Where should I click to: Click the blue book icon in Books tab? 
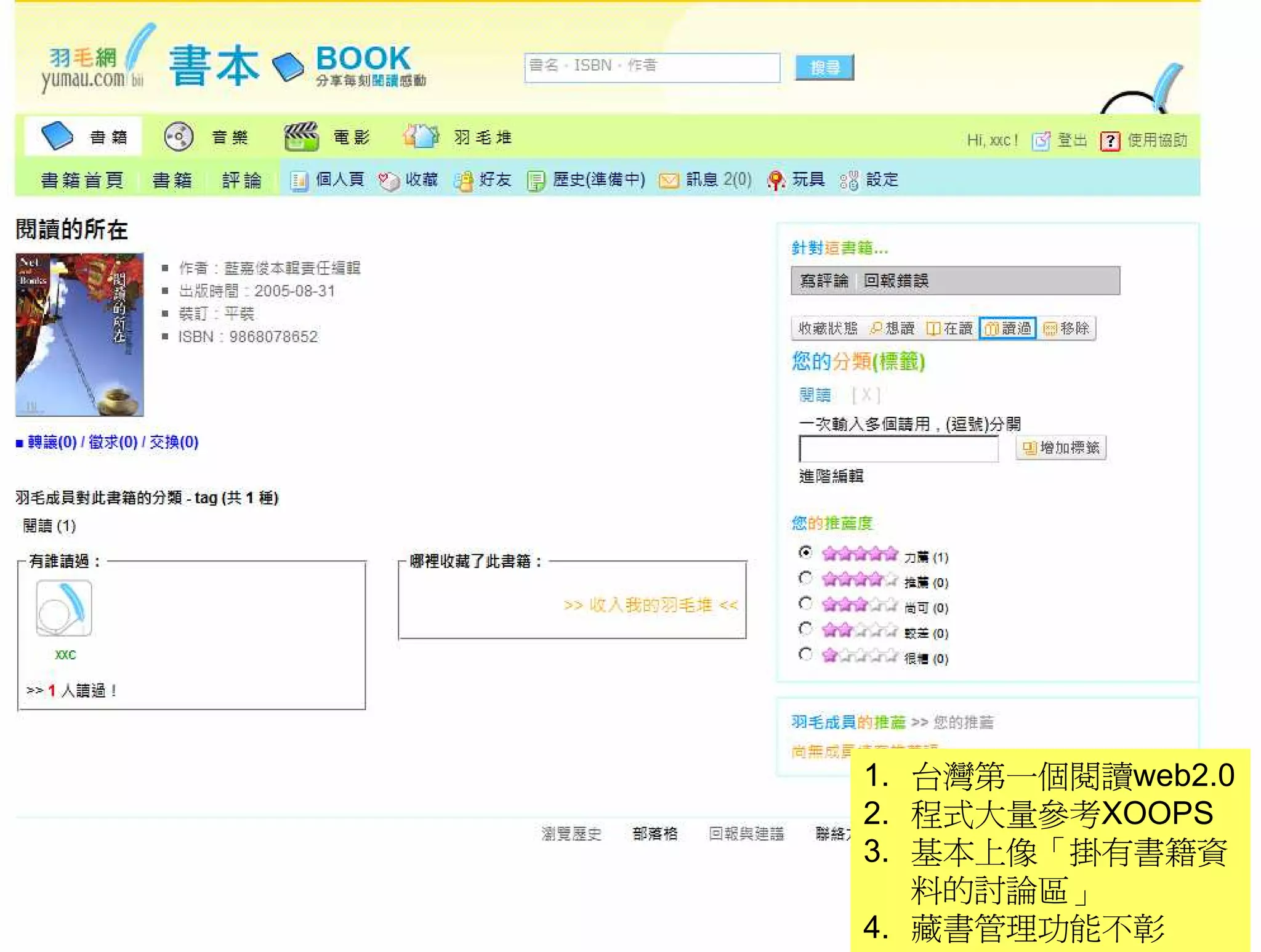tap(57, 136)
